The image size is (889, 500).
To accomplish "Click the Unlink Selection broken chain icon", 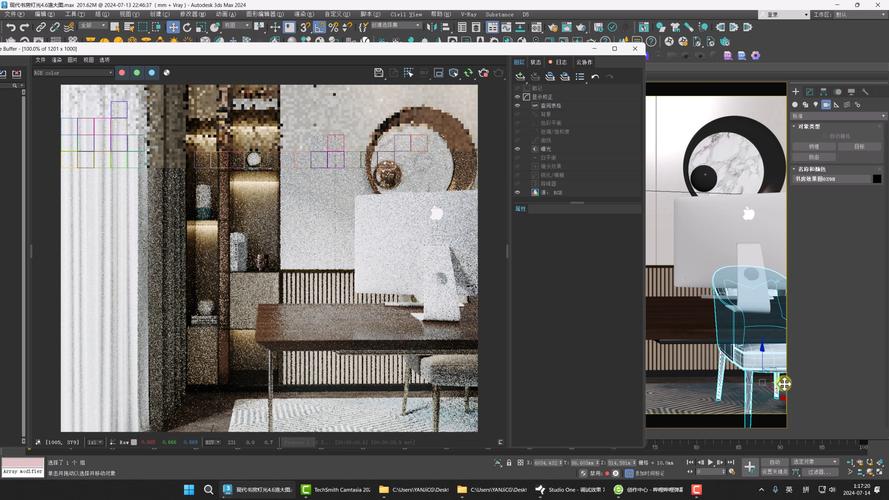I will pyautogui.click(x=54, y=27).
